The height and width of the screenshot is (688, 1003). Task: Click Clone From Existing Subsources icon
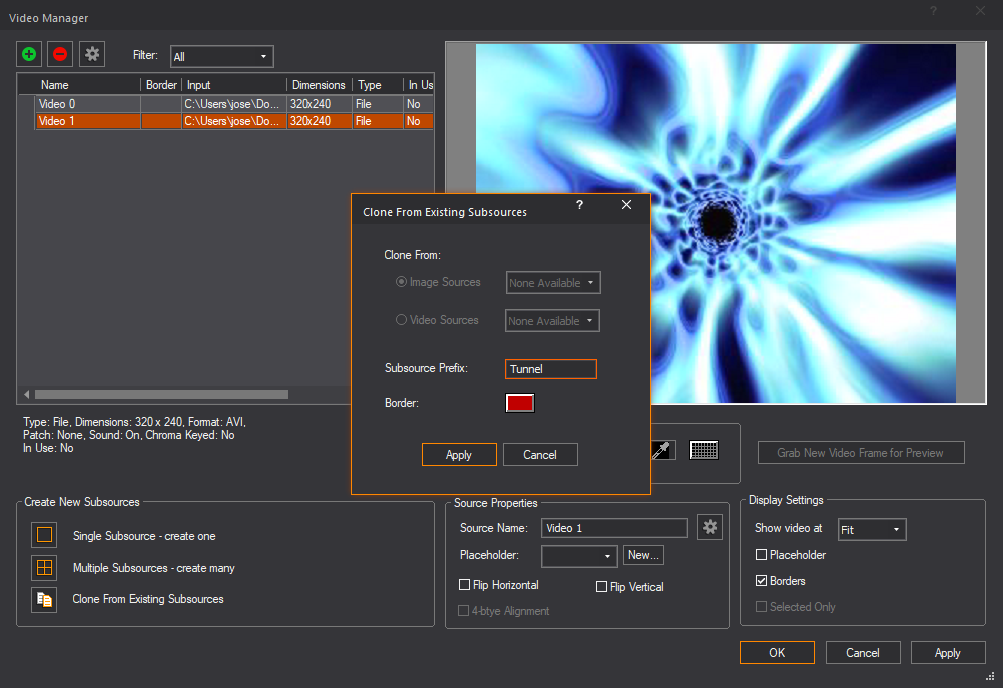pos(44,599)
